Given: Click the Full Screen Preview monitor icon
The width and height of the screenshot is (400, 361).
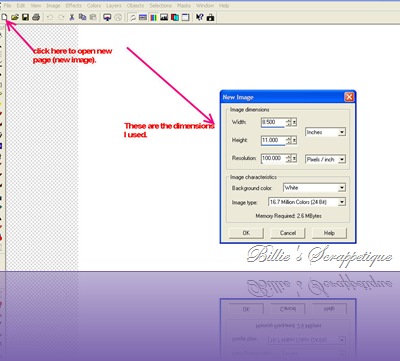Looking at the screenshot, I should 107,17.
